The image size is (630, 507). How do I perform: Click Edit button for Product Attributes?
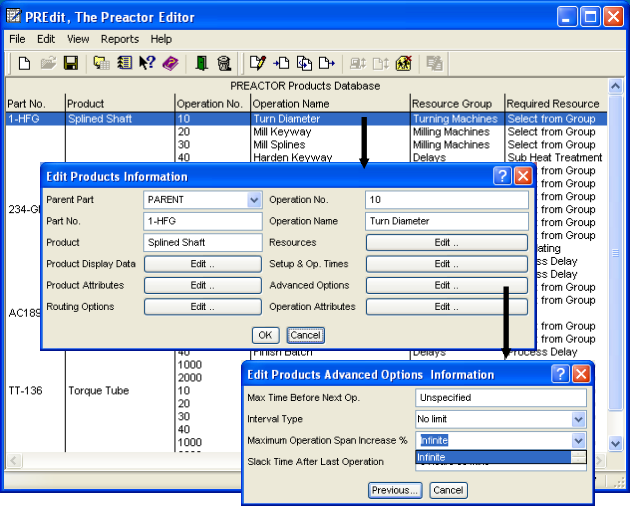coord(203,285)
